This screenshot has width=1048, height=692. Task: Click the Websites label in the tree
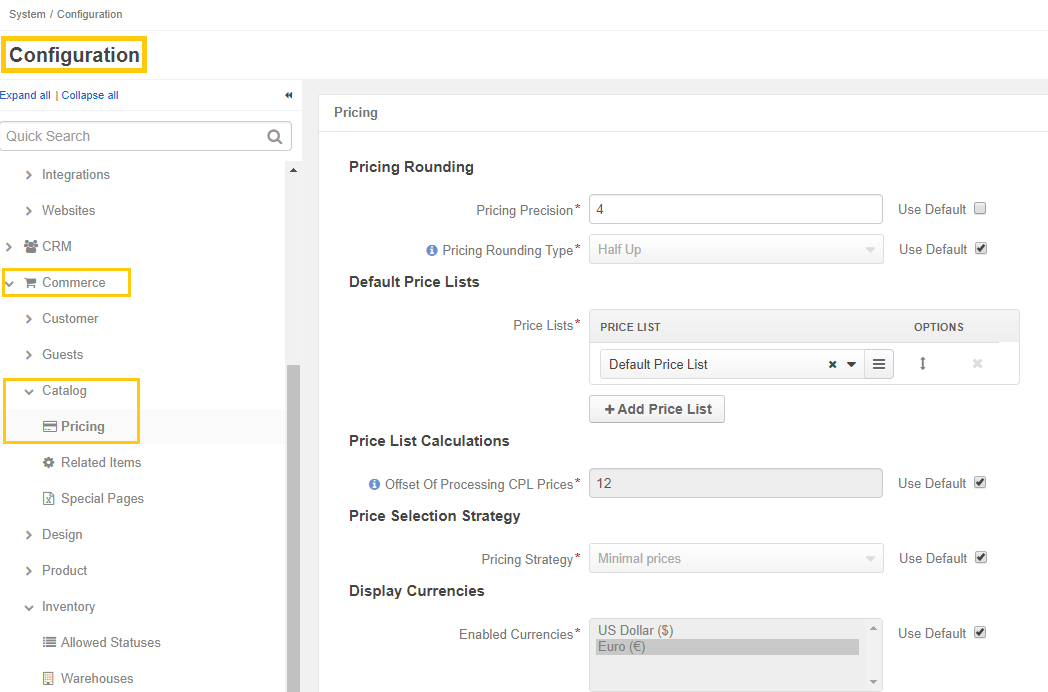(x=68, y=211)
